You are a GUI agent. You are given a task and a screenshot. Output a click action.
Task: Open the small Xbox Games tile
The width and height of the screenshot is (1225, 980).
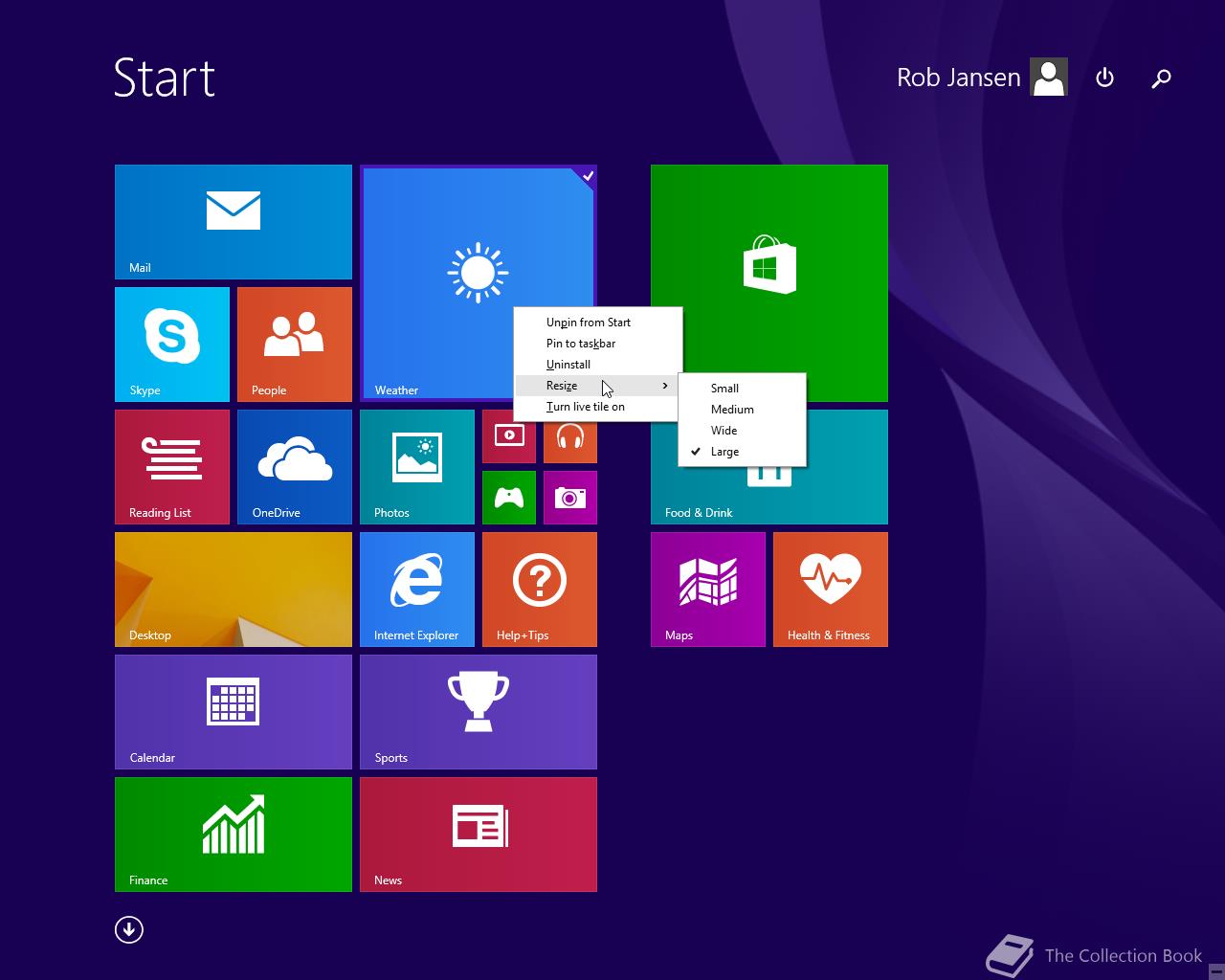coord(509,498)
